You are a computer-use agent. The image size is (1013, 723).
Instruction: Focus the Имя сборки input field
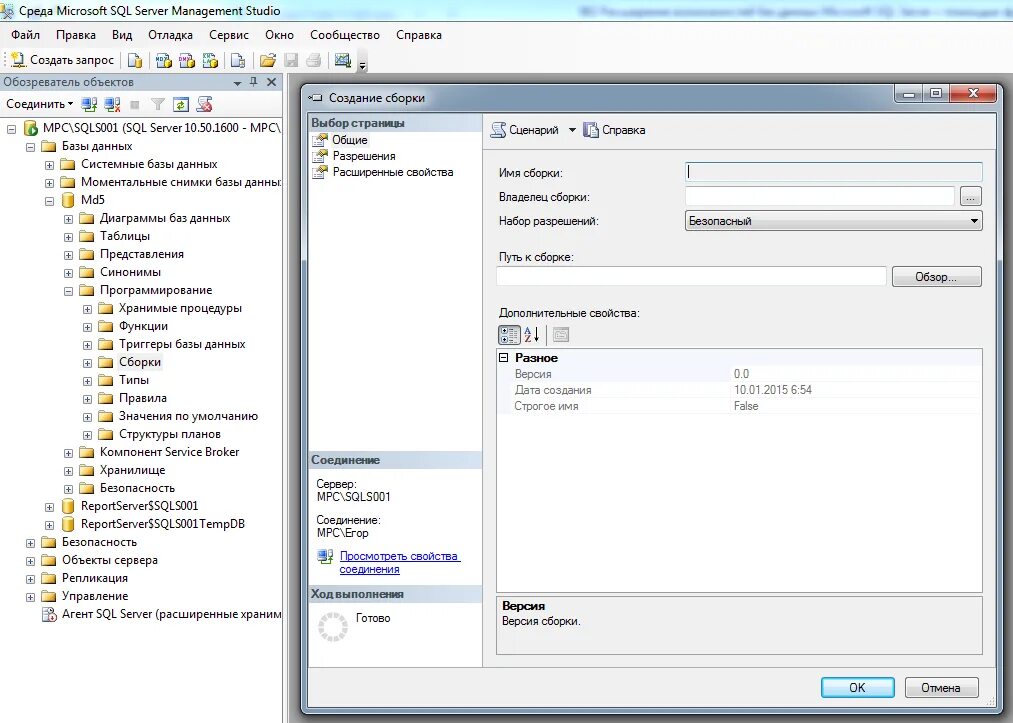point(833,172)
